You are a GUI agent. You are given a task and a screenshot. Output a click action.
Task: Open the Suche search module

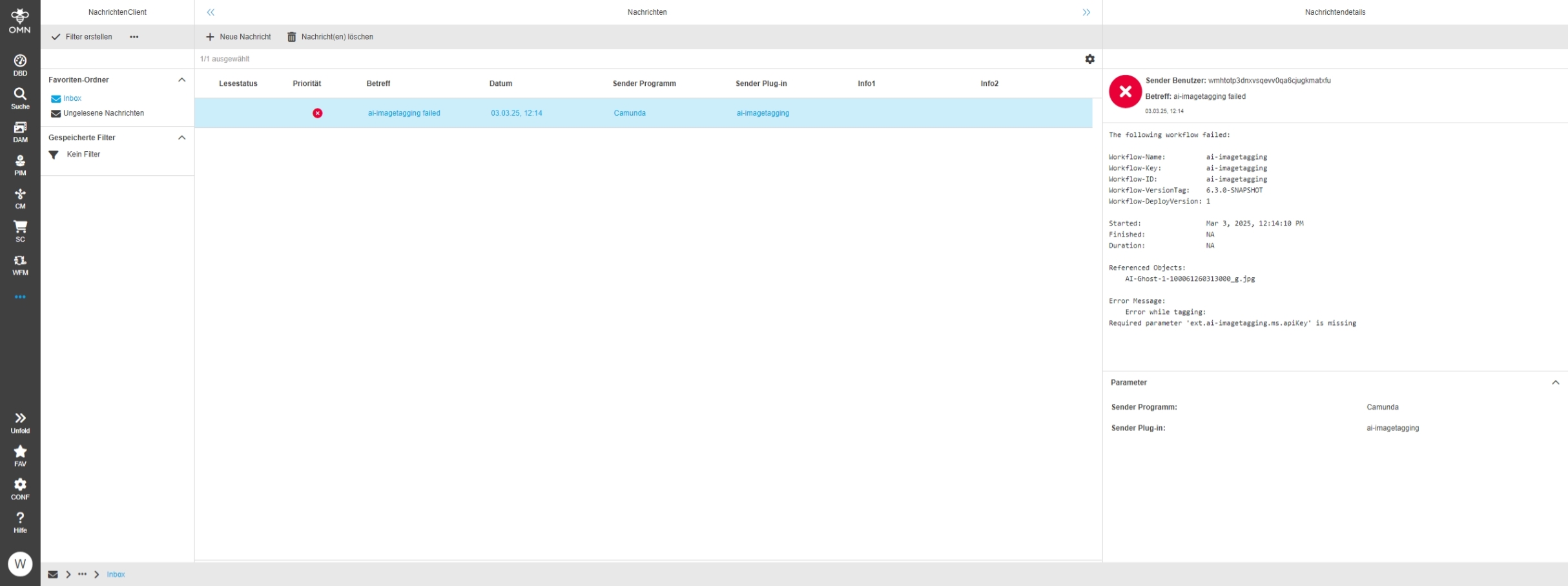pyautogui.click(x=20, y=99)
